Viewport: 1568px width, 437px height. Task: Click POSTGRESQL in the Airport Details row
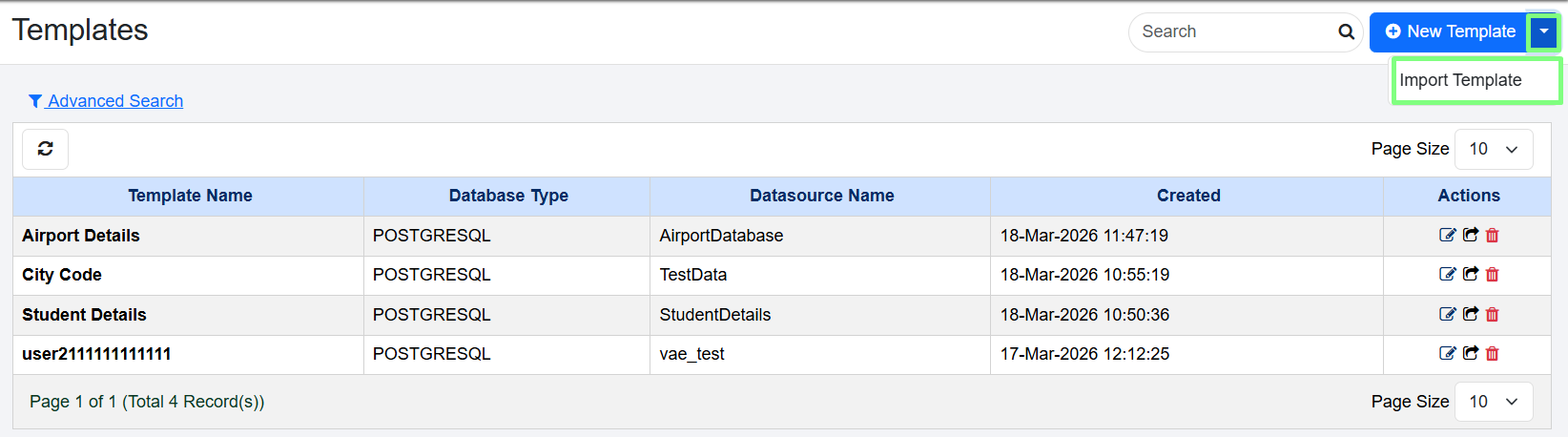431,236
